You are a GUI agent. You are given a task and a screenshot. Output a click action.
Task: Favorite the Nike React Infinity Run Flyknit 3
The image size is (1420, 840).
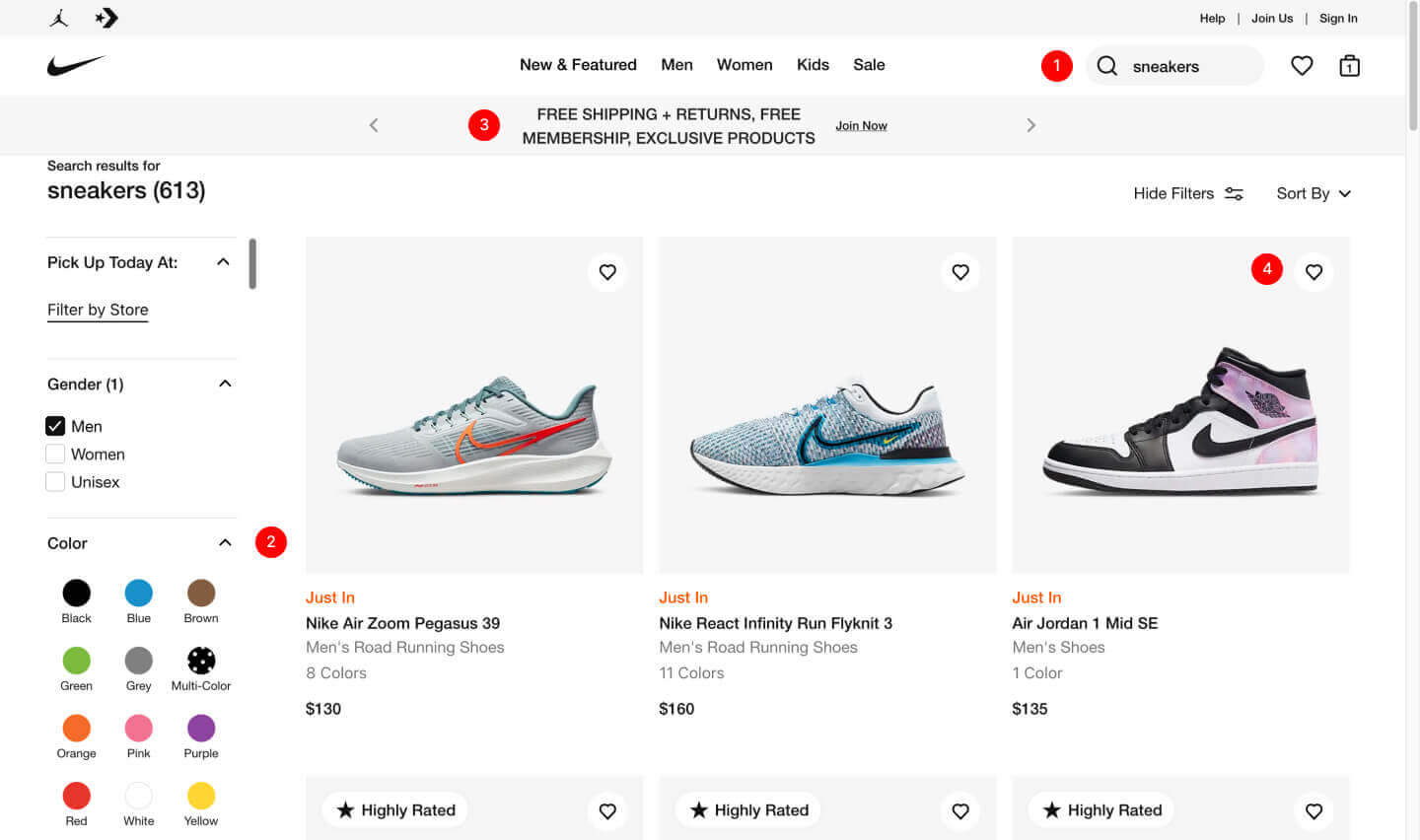(960, 272)
